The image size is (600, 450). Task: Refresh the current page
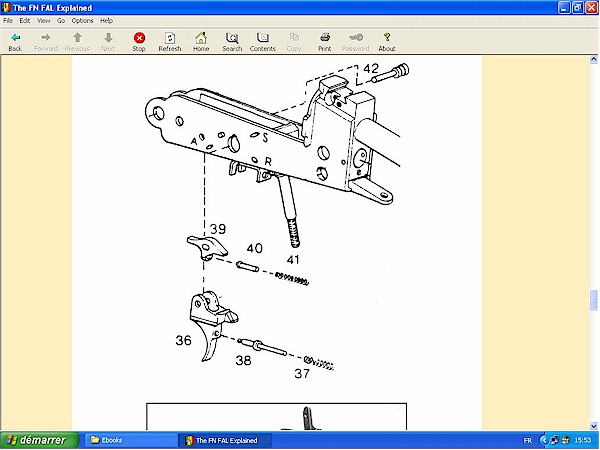[170, 42]
